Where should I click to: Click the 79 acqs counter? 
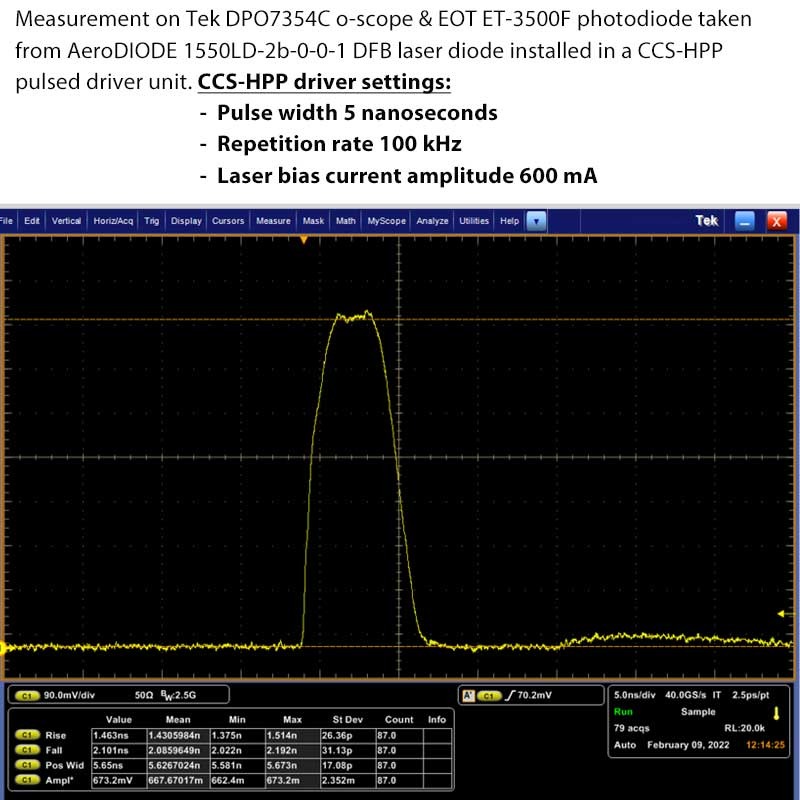(632, 728)
